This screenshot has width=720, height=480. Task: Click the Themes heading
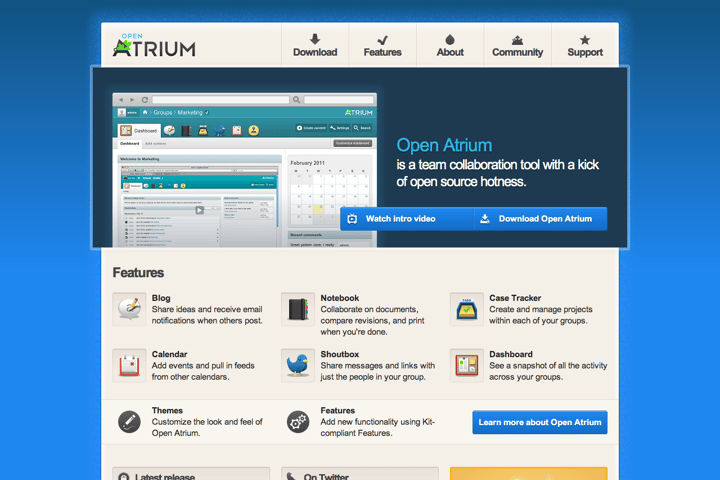coord(167,411)
